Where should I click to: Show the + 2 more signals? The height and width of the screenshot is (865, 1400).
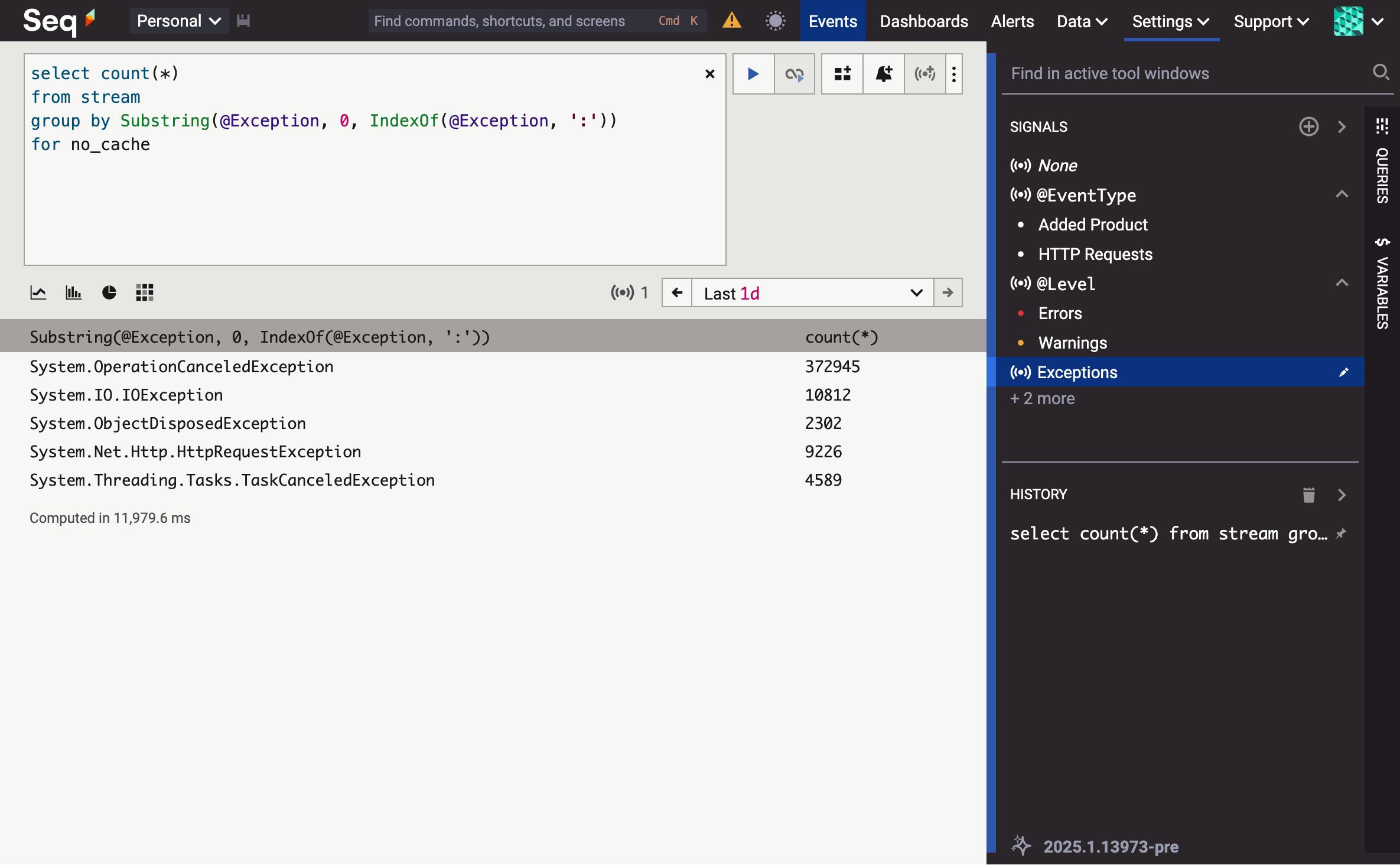point(1042,399)
